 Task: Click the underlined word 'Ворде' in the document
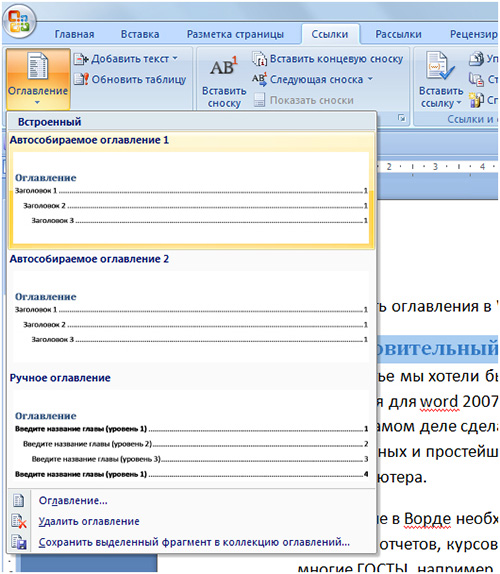tap(428, 519)
